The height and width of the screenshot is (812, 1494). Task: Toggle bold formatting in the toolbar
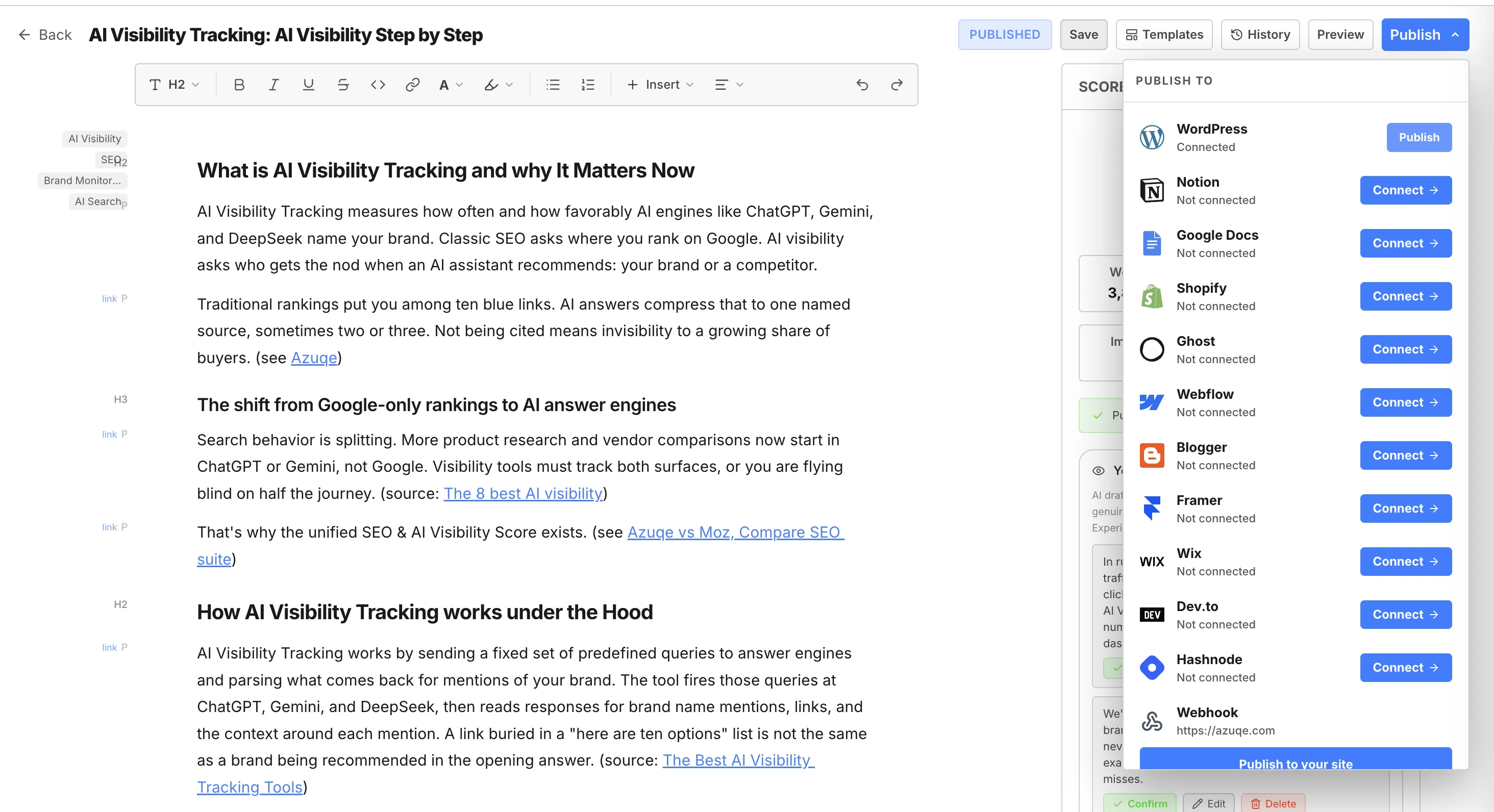239,85
